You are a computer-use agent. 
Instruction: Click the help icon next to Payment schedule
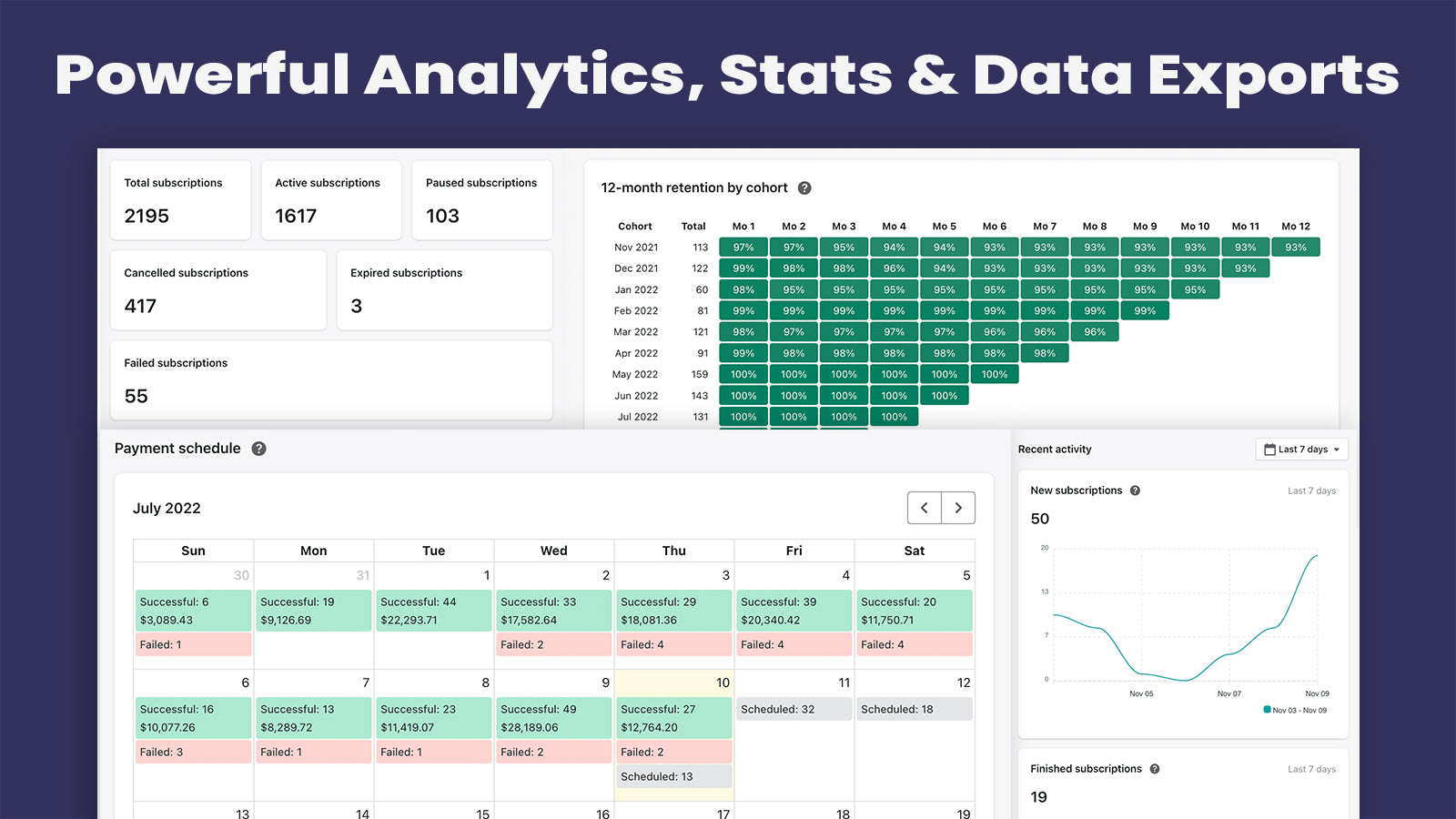(x=258, y=448)
